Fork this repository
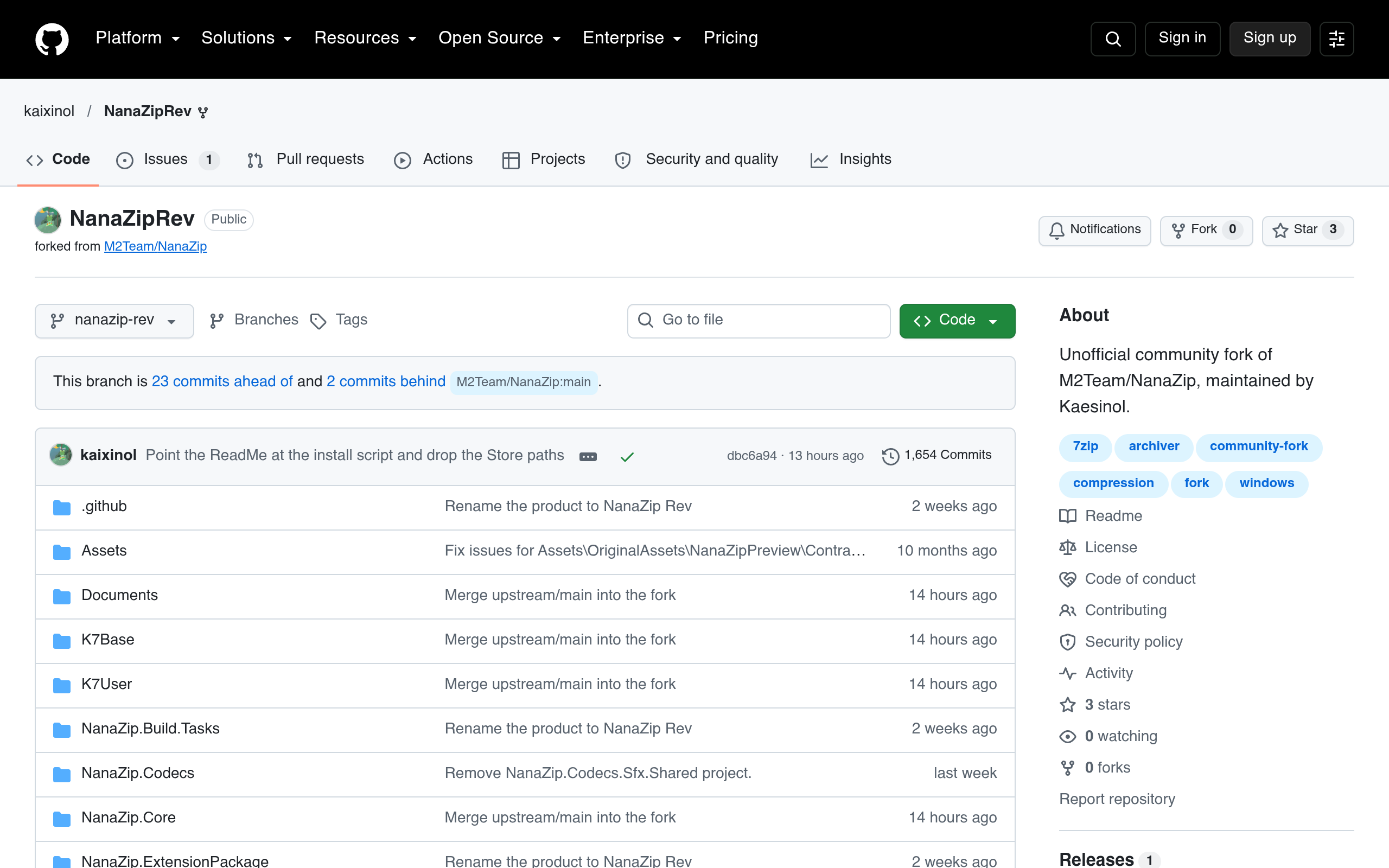This screenshot has width=1389, height=868. click(1206, 231)
